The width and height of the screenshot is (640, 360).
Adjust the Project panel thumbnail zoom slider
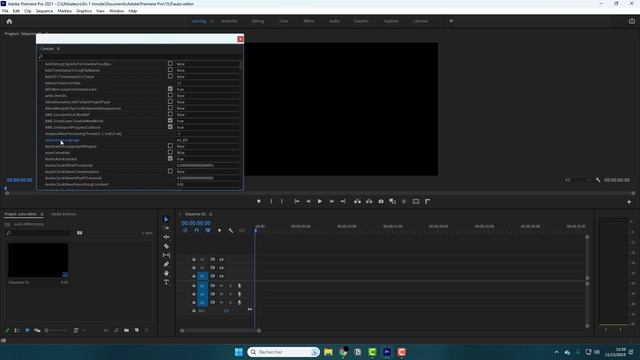click(56, 330)
